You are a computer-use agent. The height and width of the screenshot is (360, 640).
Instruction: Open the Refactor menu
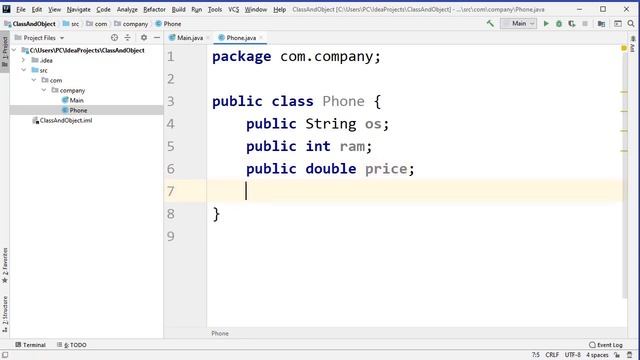[154, 9]
